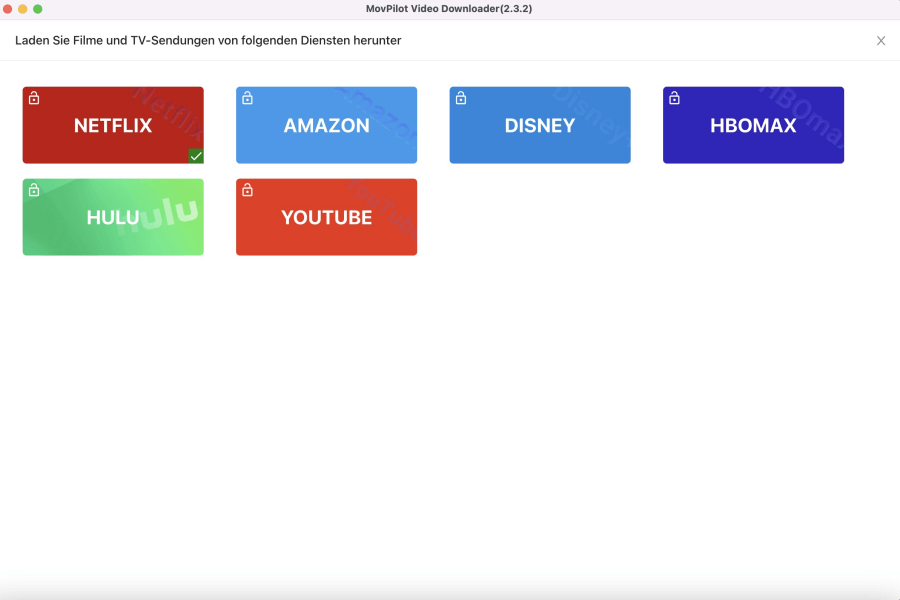This screenshot has height=600, width=900.
Task: Choose the AMAZON service tile
Action: pos(327,125)
